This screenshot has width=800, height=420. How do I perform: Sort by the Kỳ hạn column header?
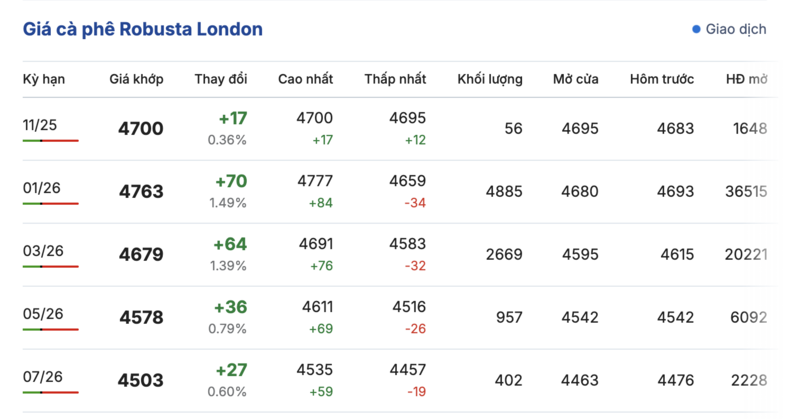44,79
